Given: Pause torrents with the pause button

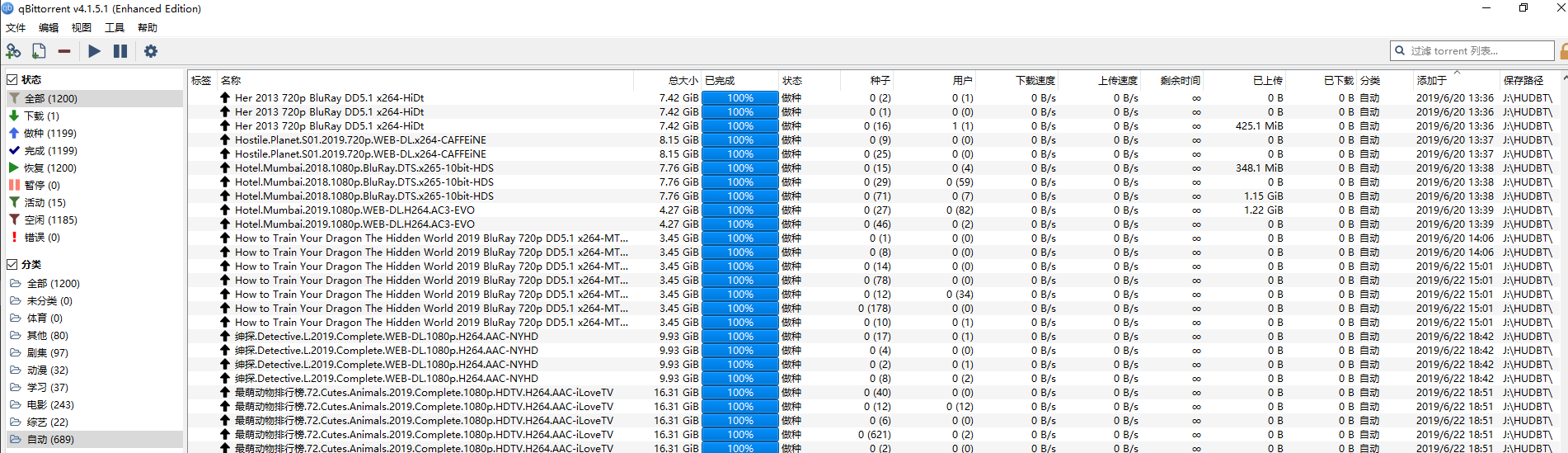Looking at the screenshot, I should coord(120,51).
